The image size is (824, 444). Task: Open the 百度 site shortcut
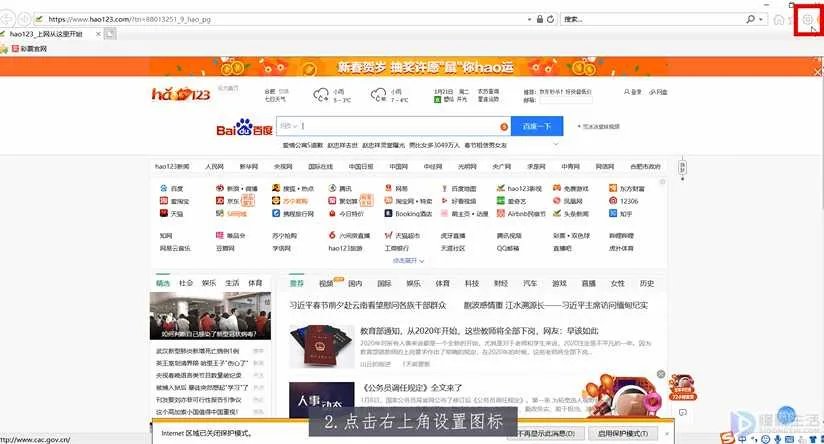pyautogui.click(x=172, y=188)
